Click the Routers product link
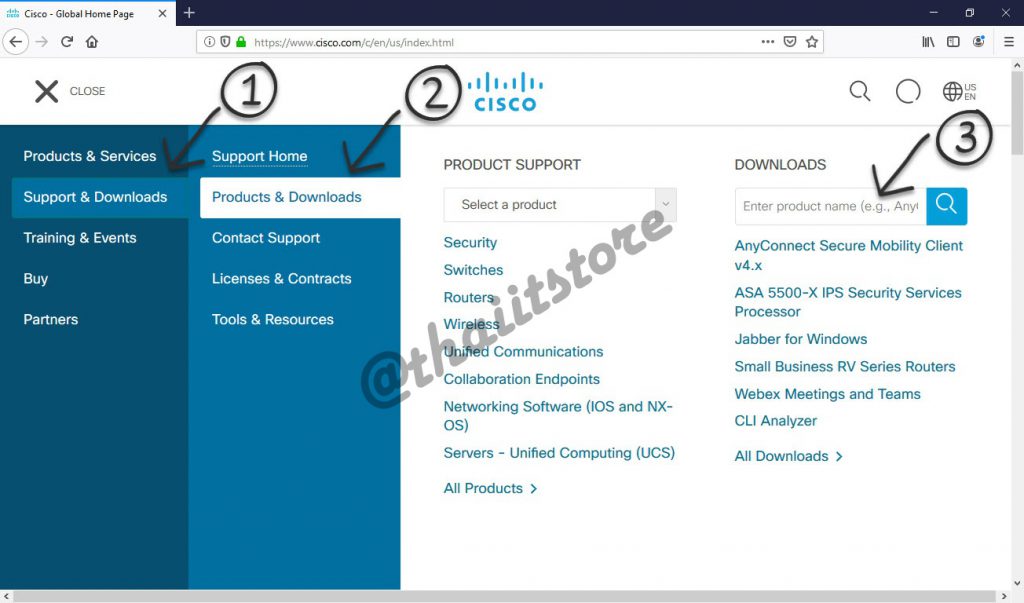The height and width of the screenshot is (603, 1024). coord(469,297)
